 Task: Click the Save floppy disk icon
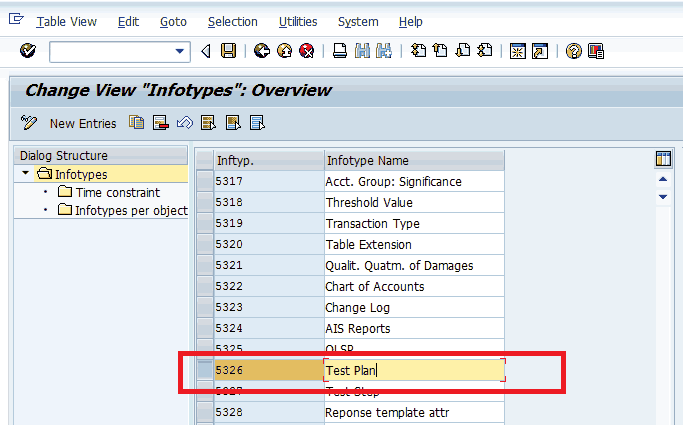coord(229,51)
